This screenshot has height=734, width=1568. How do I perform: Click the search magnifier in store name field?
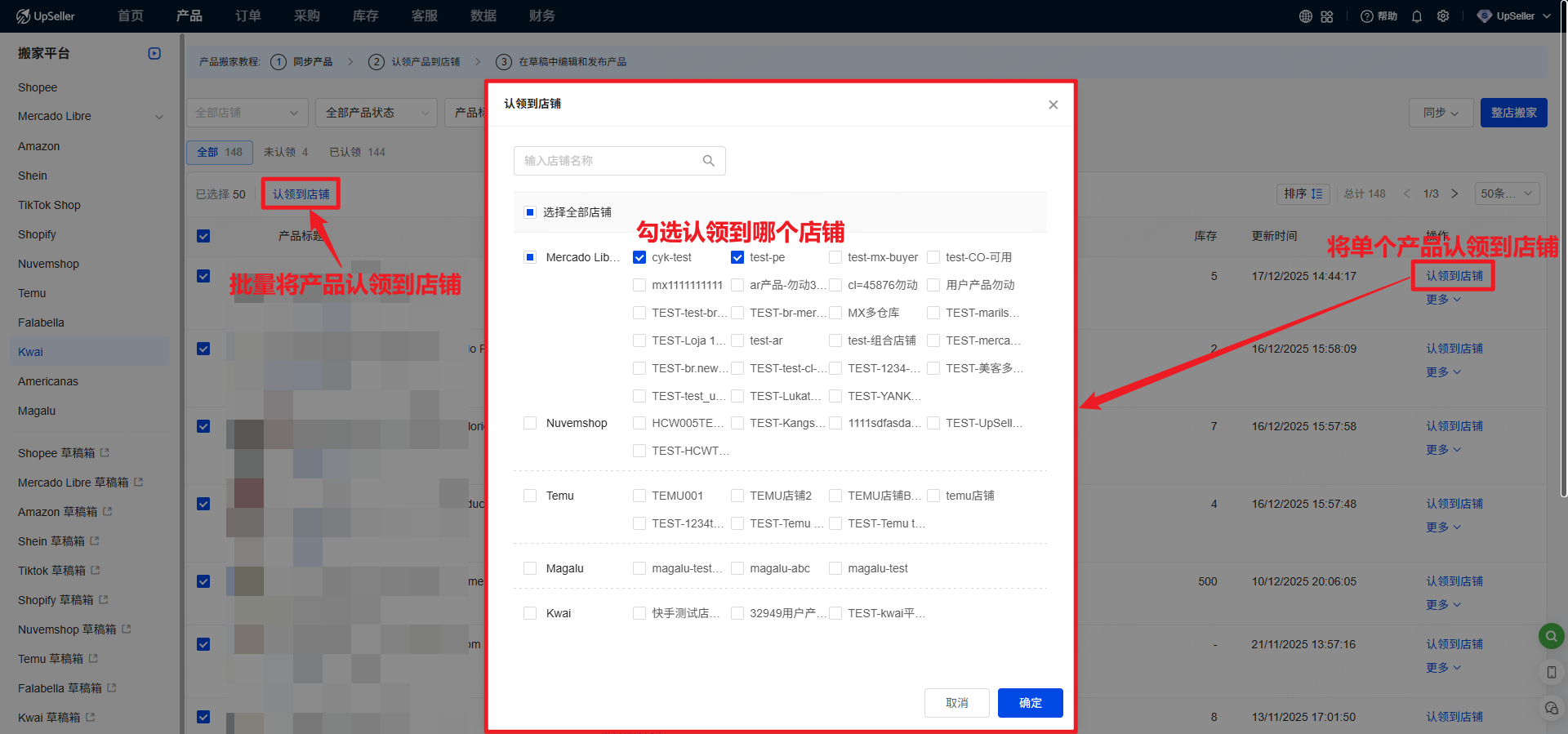click(x=708, y=161)
